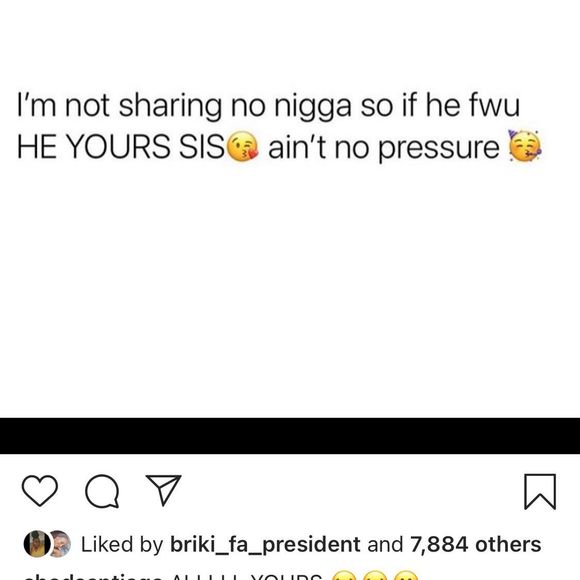The image size is (580, 580).
Task: Open the caption author's username at bottom
Action: pyautogui.click(x=92, y=577)
